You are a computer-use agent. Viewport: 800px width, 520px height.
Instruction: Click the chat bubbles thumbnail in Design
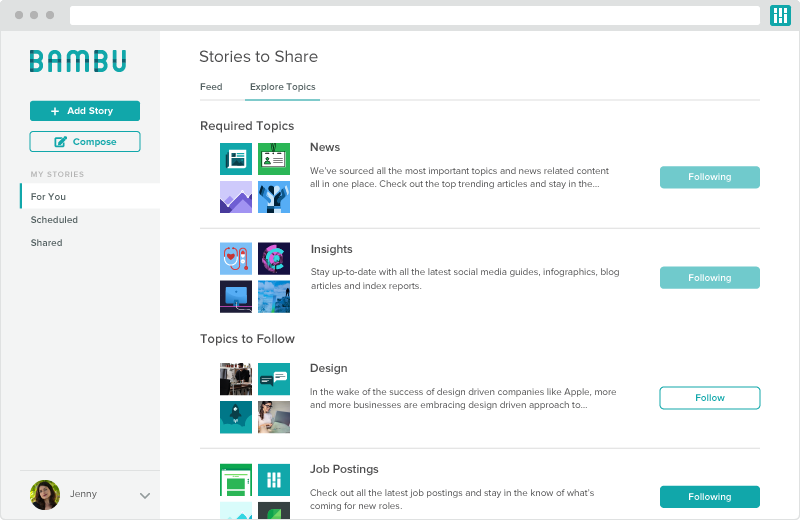pyautogui.click(x=274, y=379)
